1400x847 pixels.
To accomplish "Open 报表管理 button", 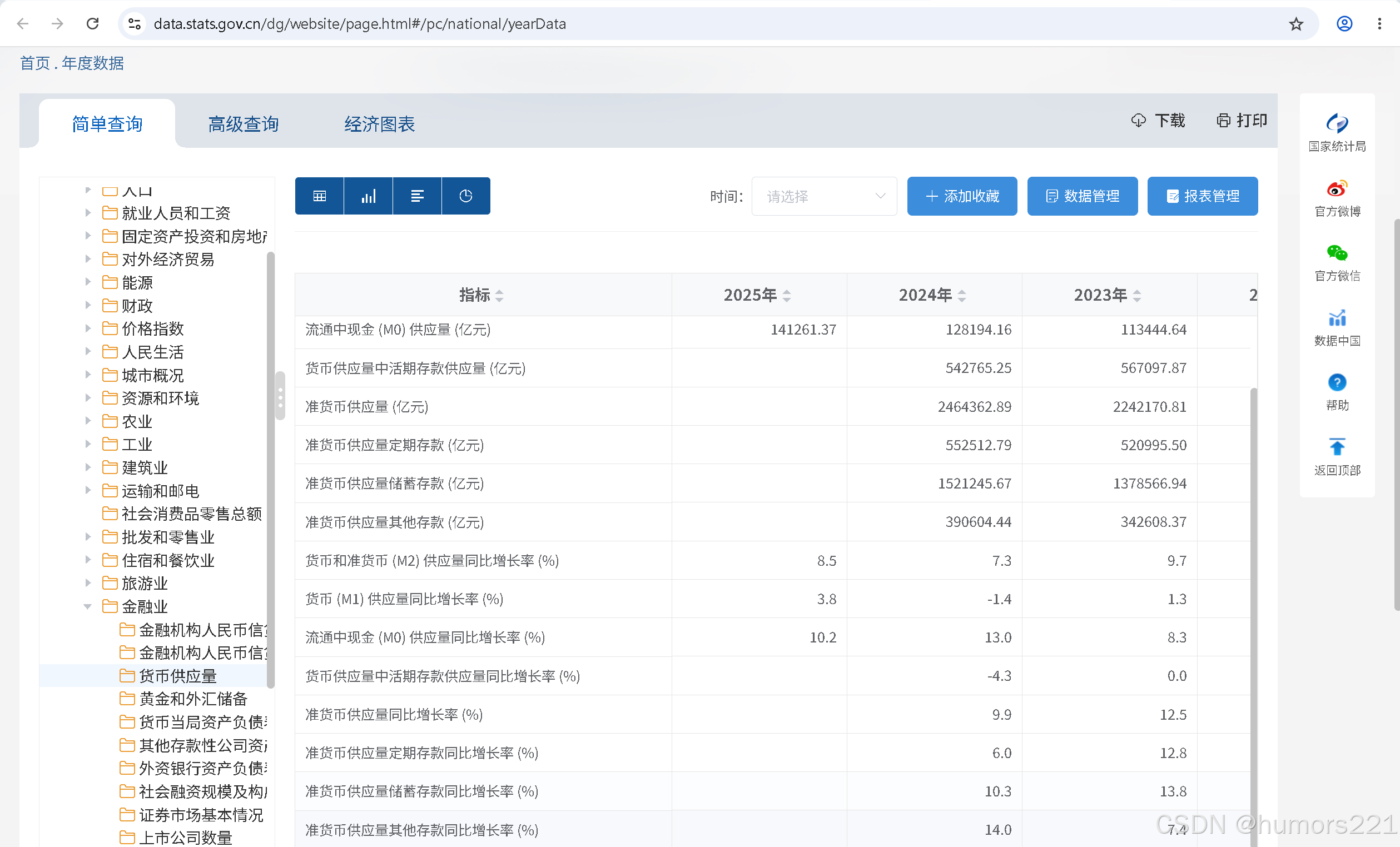I will [1202, 196].
